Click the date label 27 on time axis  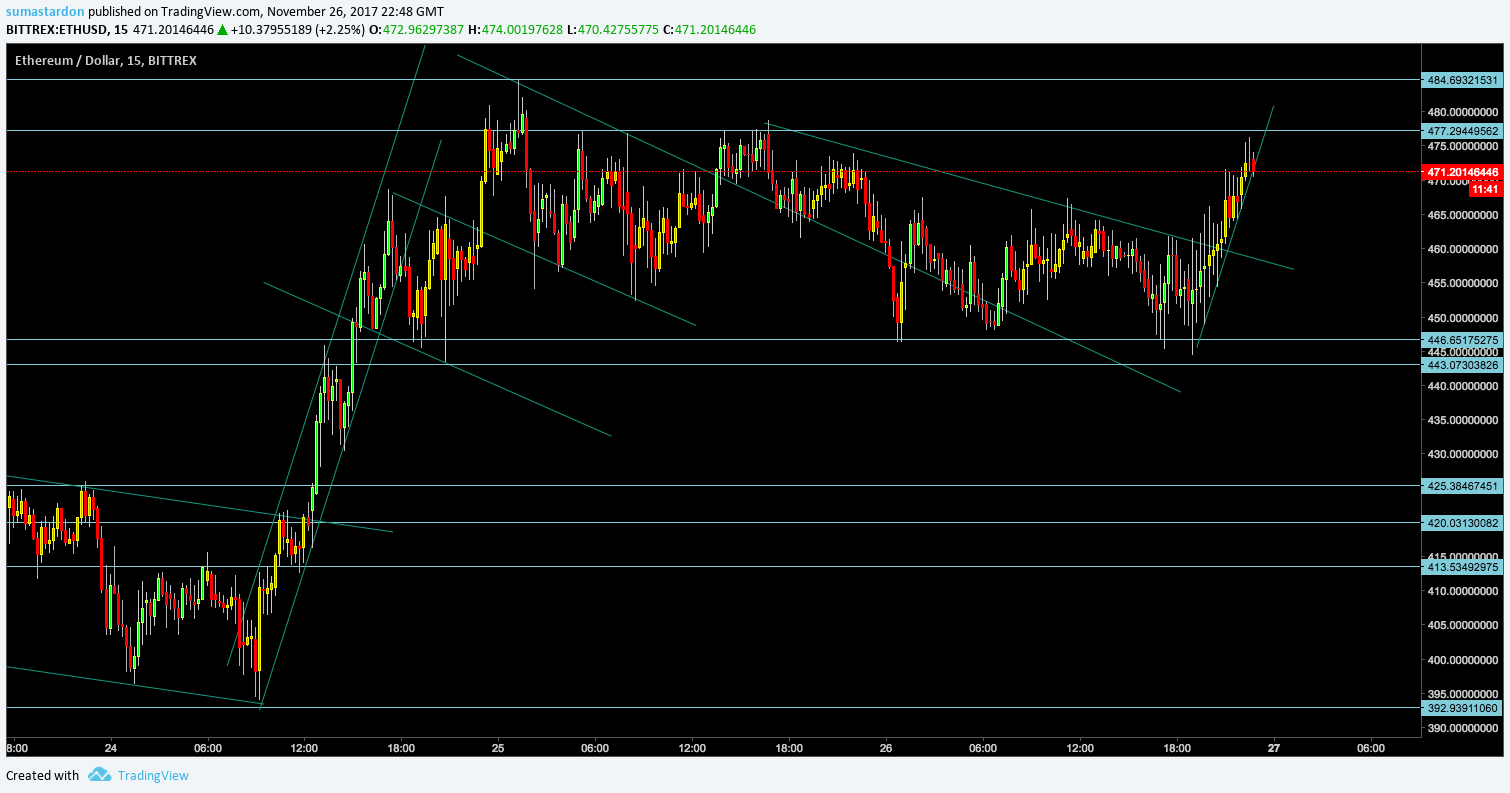[1274, 747]
